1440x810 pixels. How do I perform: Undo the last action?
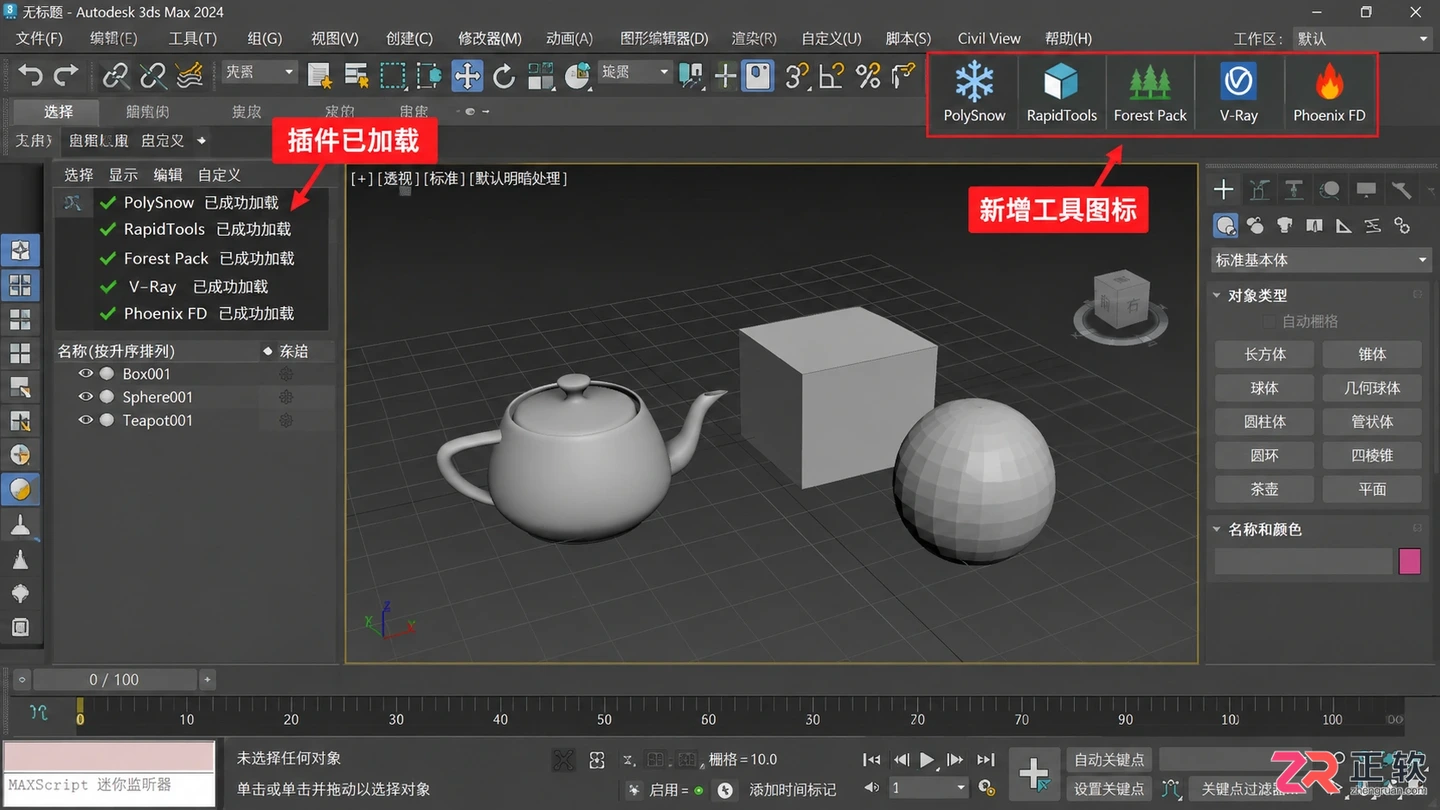(30, 75)
